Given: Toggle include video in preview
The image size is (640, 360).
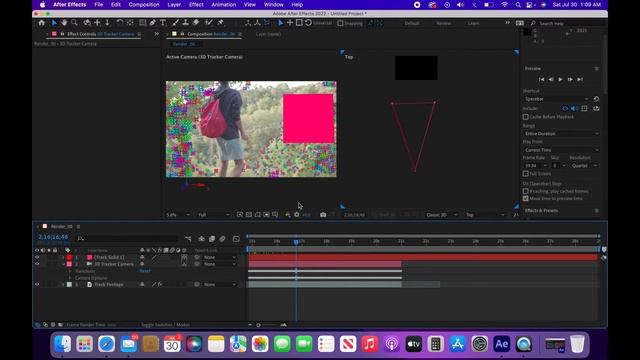Looking at the screenshot, I should click(x=565, y=108).
